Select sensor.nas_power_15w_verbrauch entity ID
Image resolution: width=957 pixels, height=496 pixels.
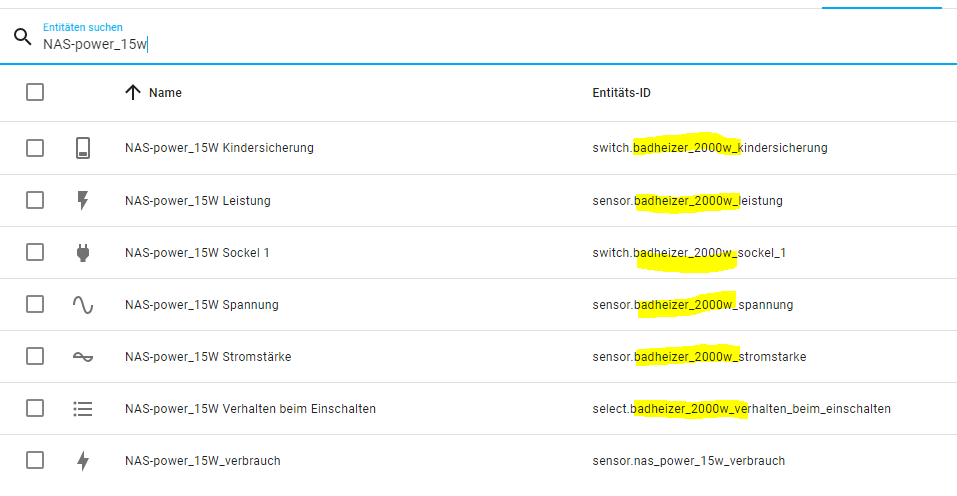click(x=688, y=460)
